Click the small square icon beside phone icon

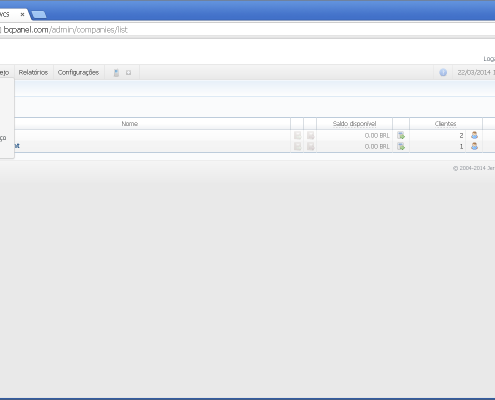coord(128,73)
